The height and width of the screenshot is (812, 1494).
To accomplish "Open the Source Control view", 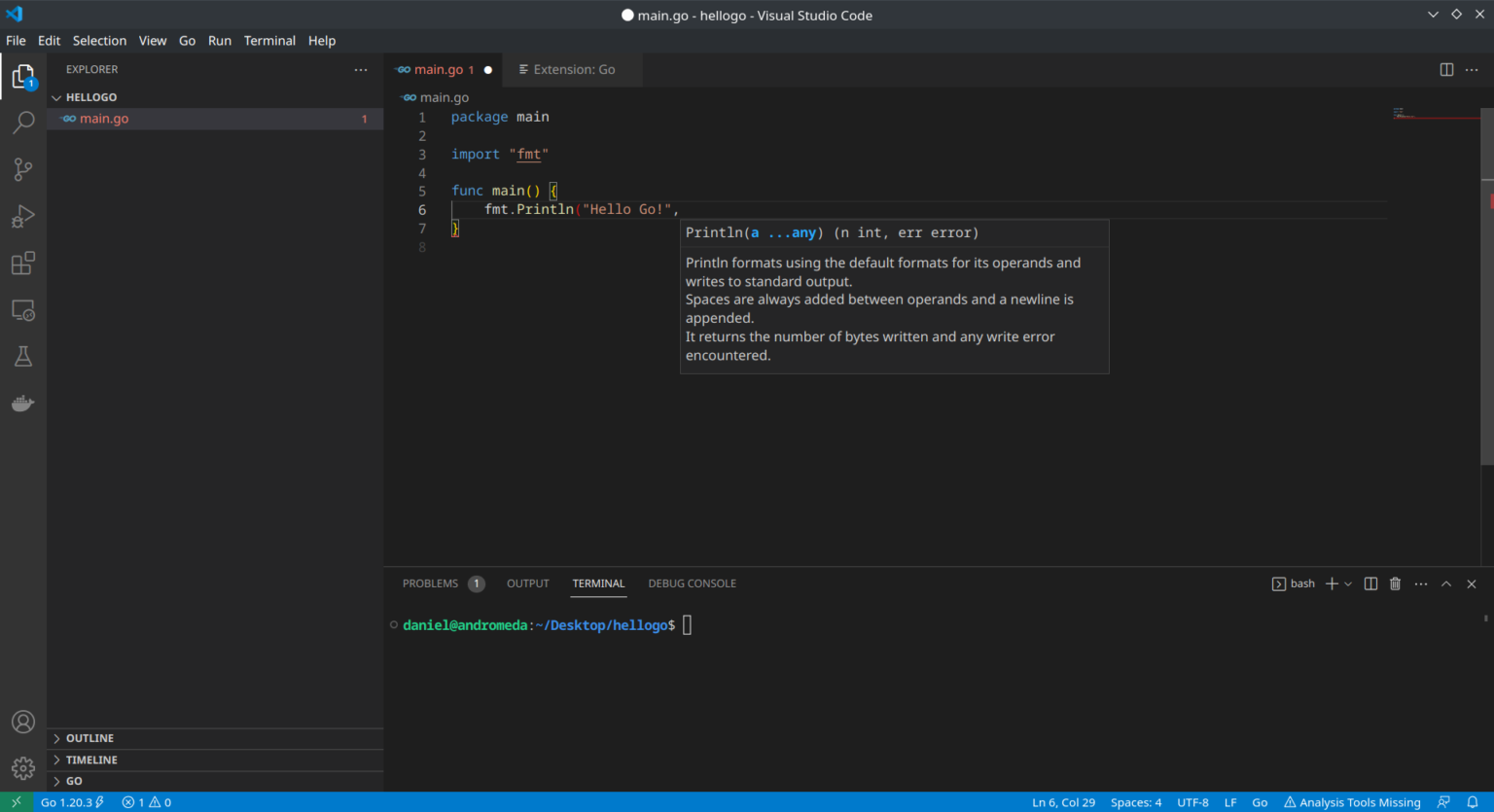I will tap(23, 169).
